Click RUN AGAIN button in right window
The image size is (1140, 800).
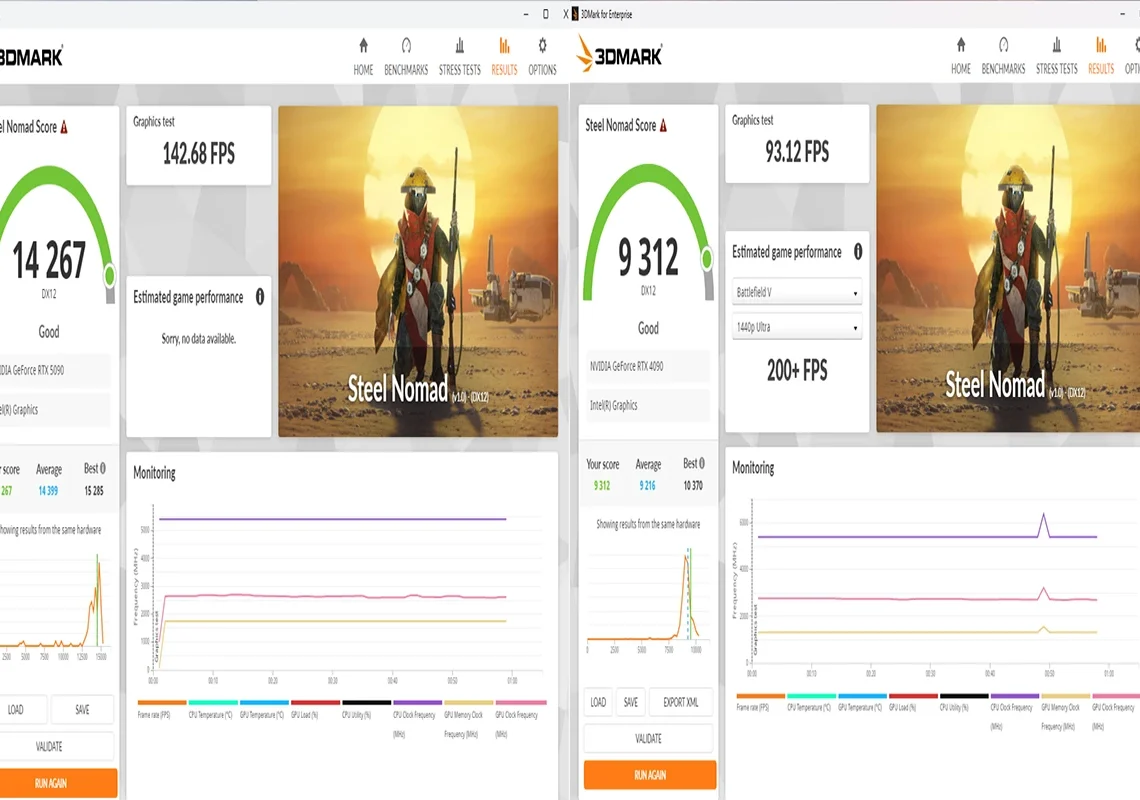tap(649, 775)
